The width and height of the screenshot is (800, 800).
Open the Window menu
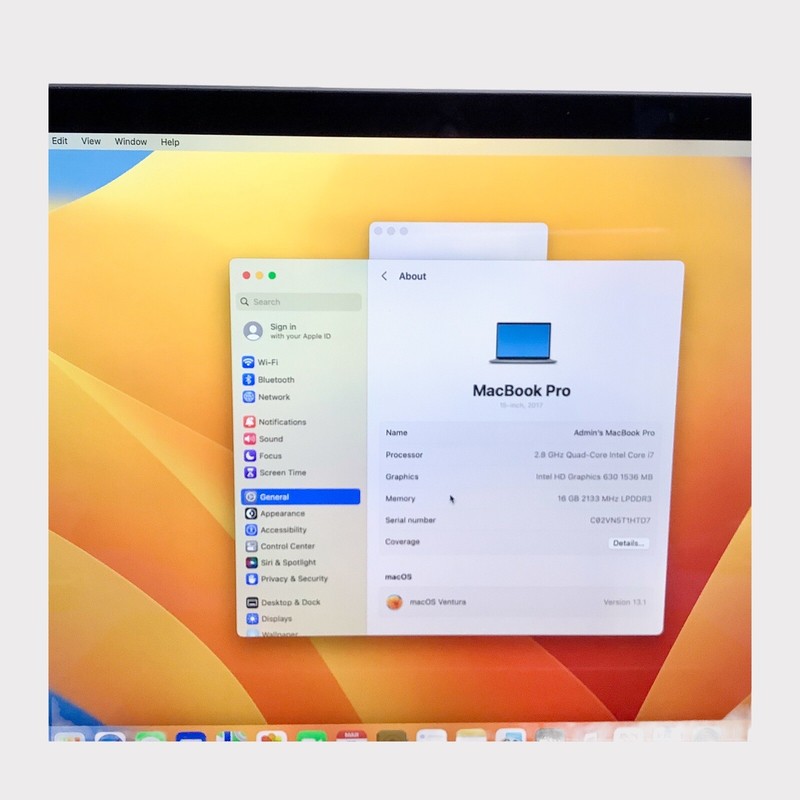(131, 142)
